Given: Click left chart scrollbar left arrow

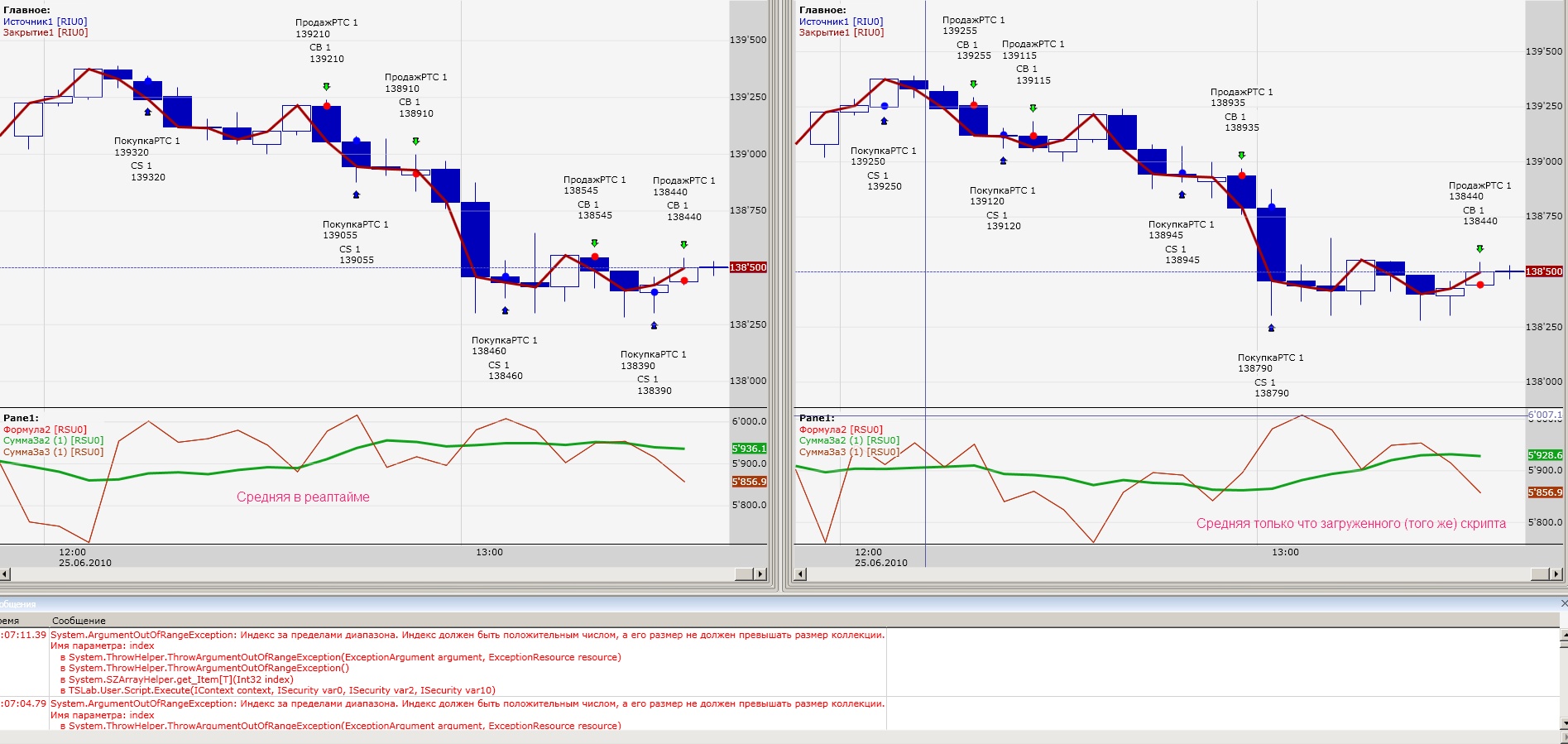Looking at the screenshot, I should click(5, 574).
